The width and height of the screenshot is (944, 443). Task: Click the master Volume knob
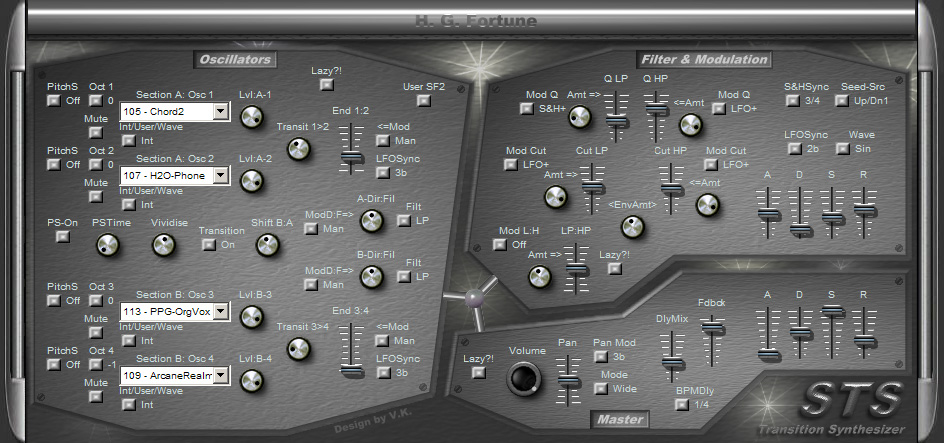[523, 379]
